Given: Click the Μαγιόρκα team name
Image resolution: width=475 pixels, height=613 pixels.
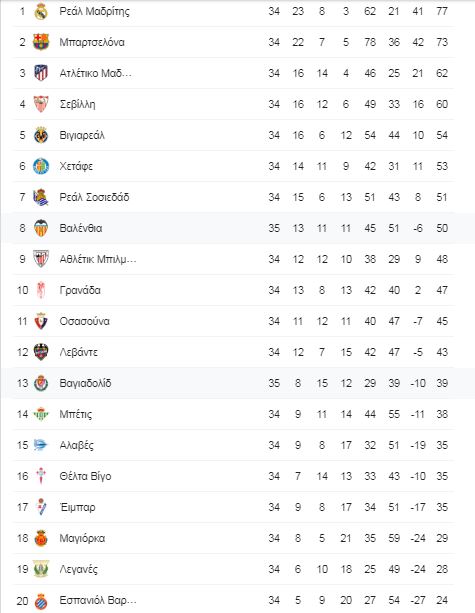Looking at the screenshot, I should coord(82,538).
